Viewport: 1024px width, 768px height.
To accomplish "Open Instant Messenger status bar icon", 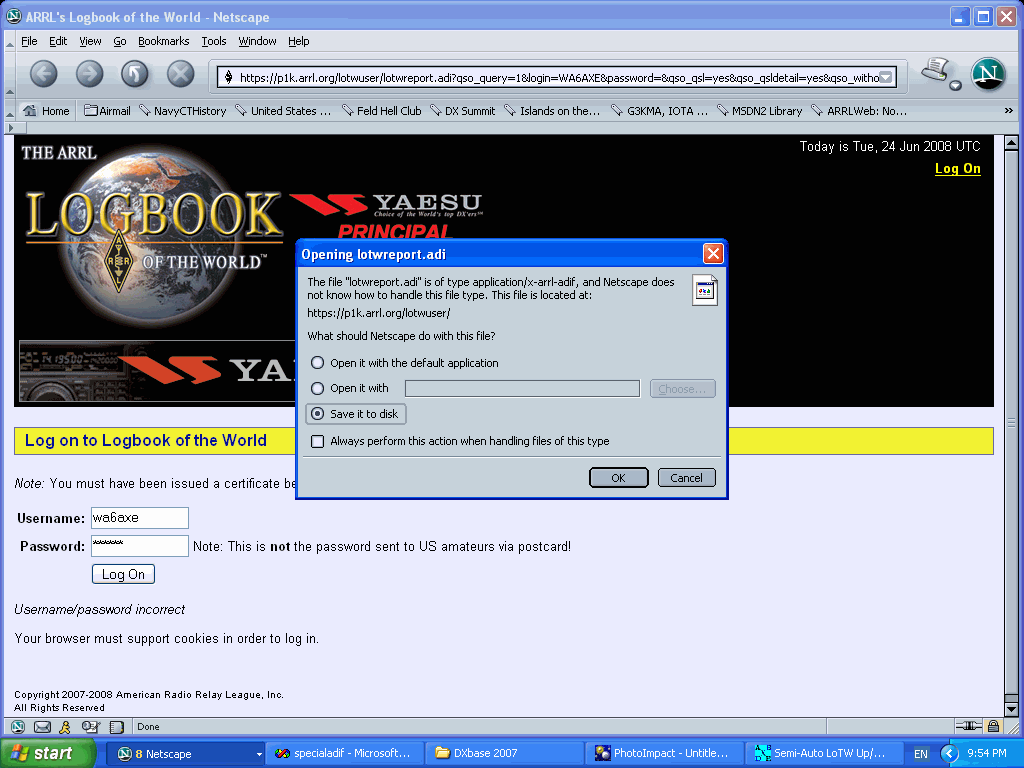I will 65,726.
